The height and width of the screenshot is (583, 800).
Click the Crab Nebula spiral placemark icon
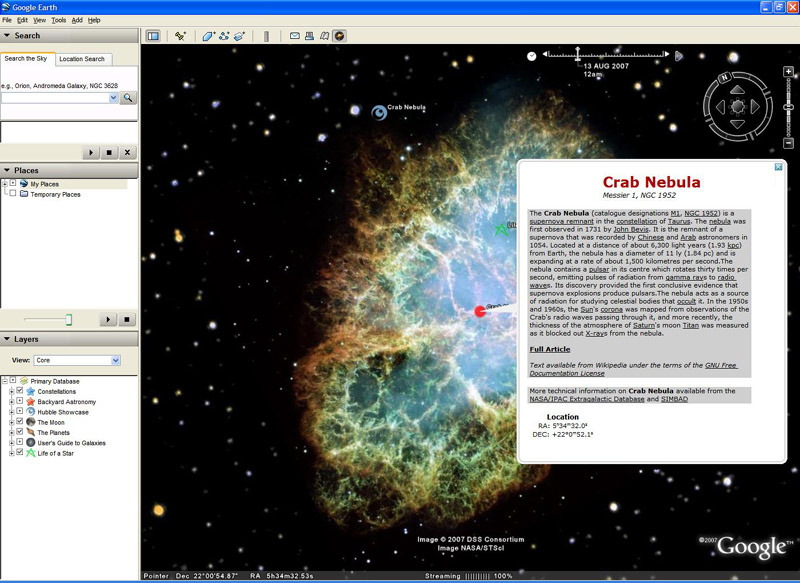379,112
